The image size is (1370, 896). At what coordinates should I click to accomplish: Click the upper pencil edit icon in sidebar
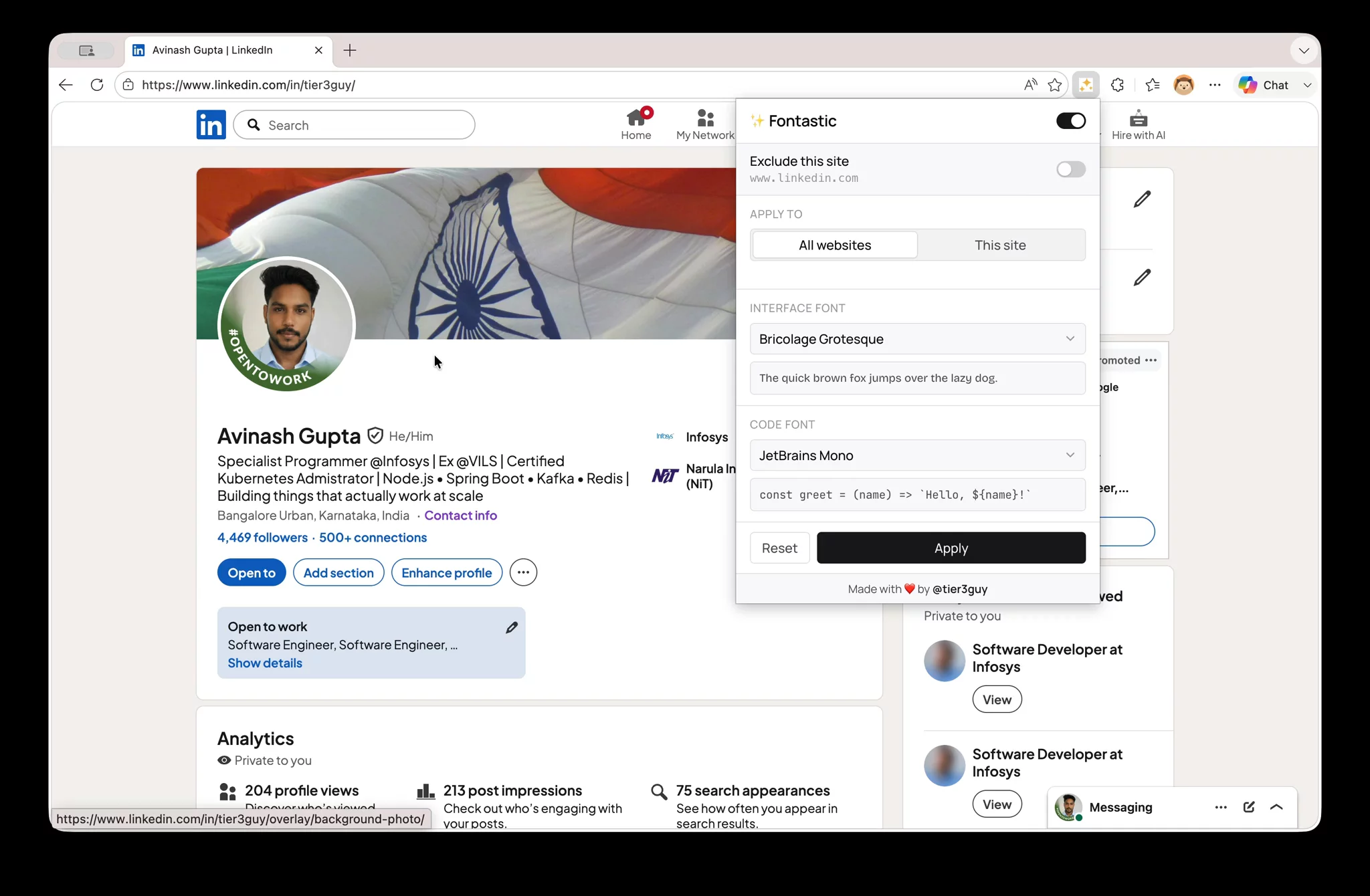1142,199
